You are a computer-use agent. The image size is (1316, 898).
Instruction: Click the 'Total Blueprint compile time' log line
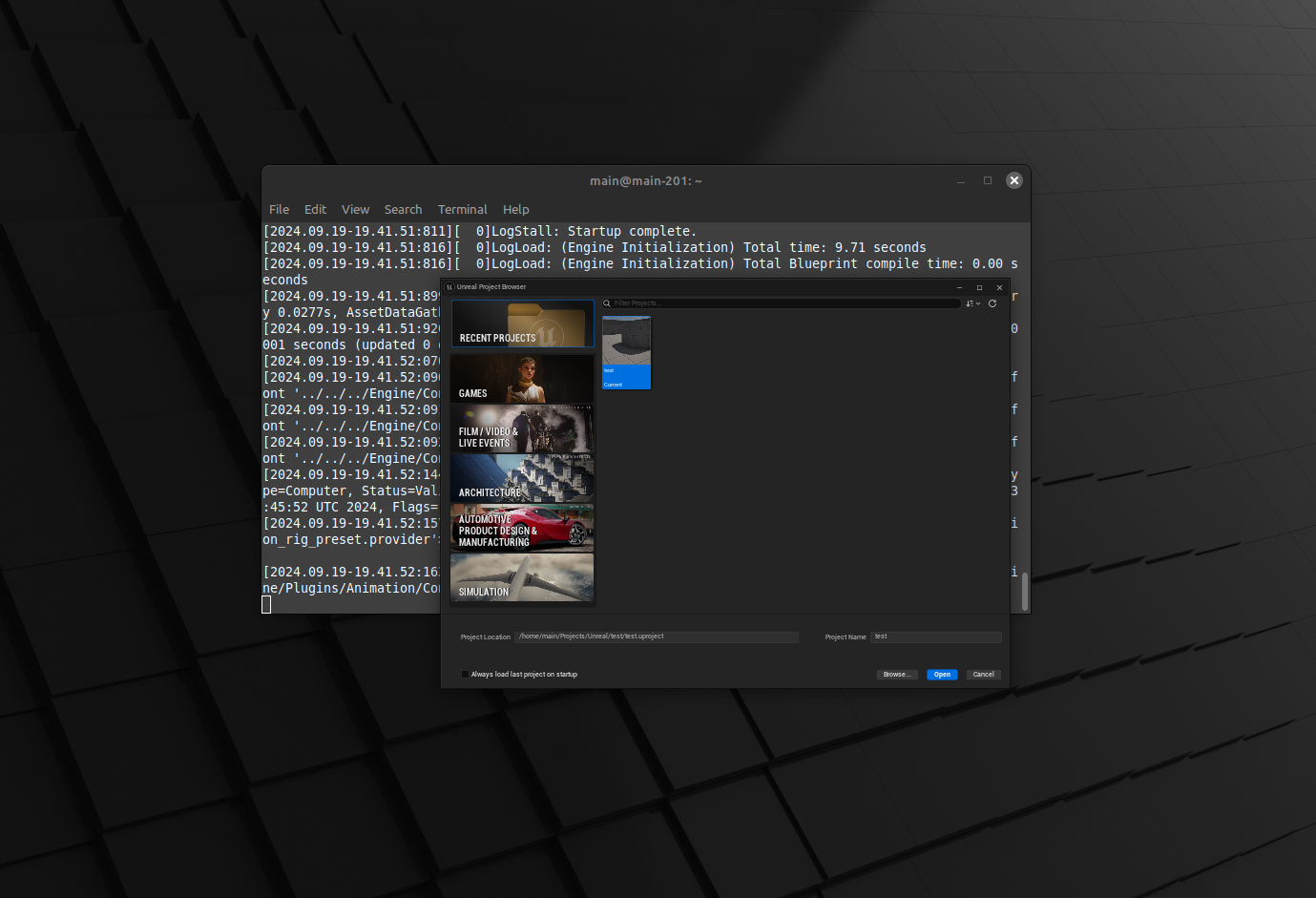[x=640, y=272]
